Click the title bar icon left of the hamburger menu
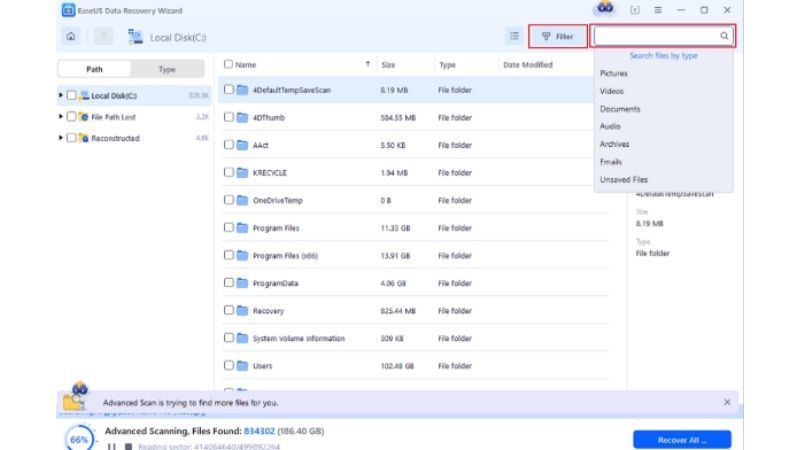 point(635,10)
